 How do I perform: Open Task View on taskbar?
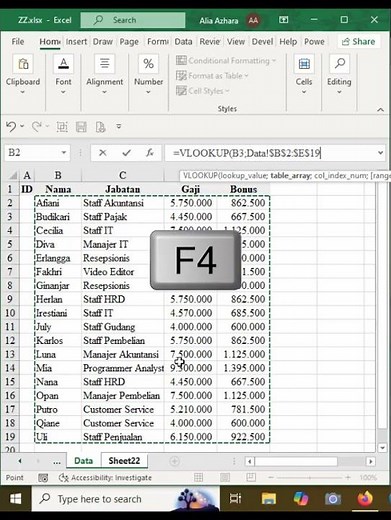coord(235,499)
